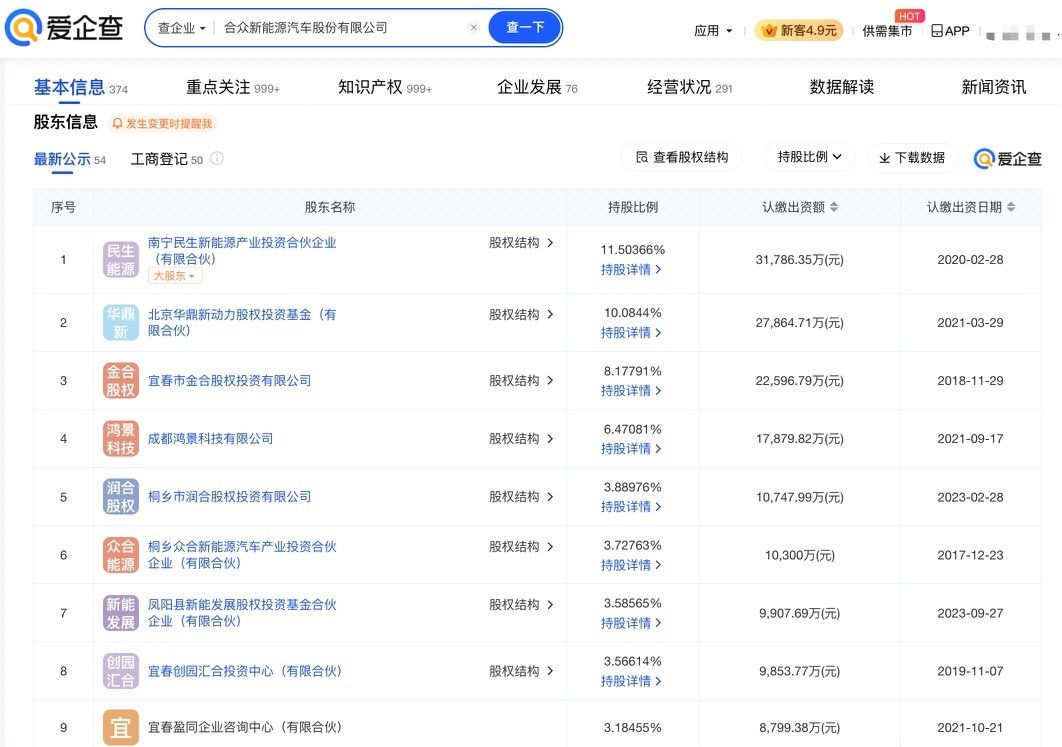Viewport: 1062px width, 747px height.
Task: Click the 爱企查 logo in header
Action: tap(64, 28)
